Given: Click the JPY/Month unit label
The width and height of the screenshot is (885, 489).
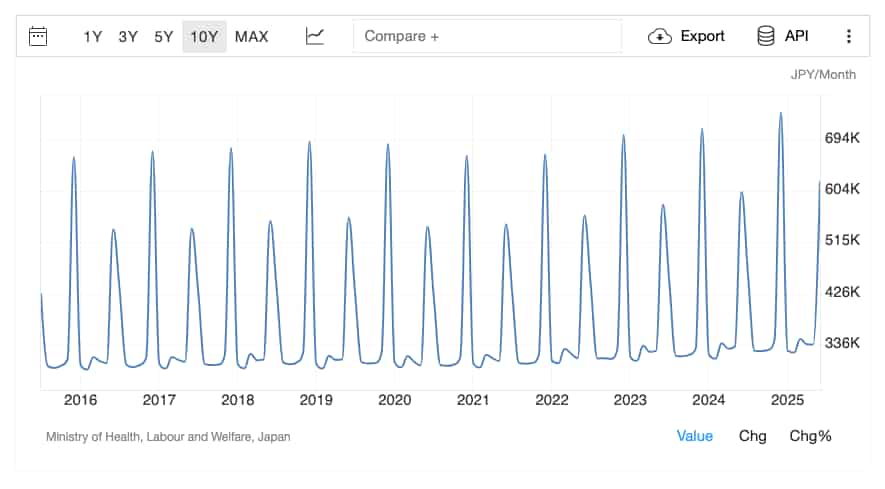Looking at the screenshot, I should (823, 75).
